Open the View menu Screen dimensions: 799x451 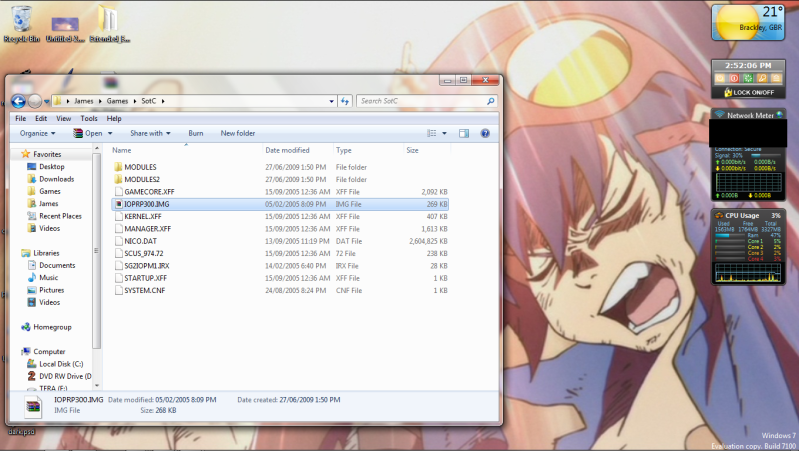63,118
